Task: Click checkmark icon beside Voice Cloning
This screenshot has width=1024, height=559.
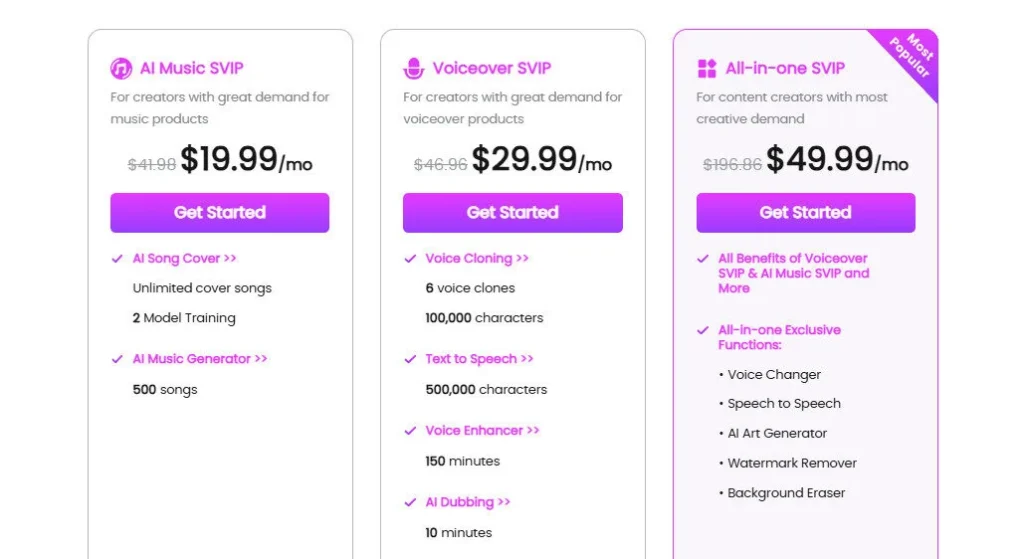Action: [410, 259]
